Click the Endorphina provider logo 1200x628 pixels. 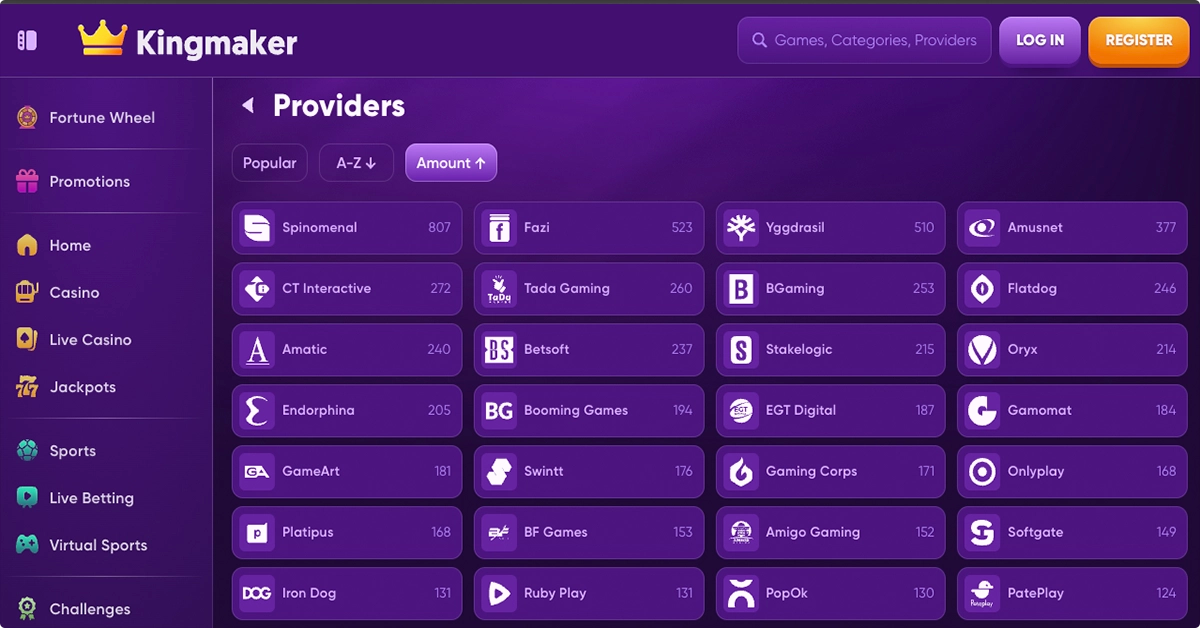tap(257, 410)
